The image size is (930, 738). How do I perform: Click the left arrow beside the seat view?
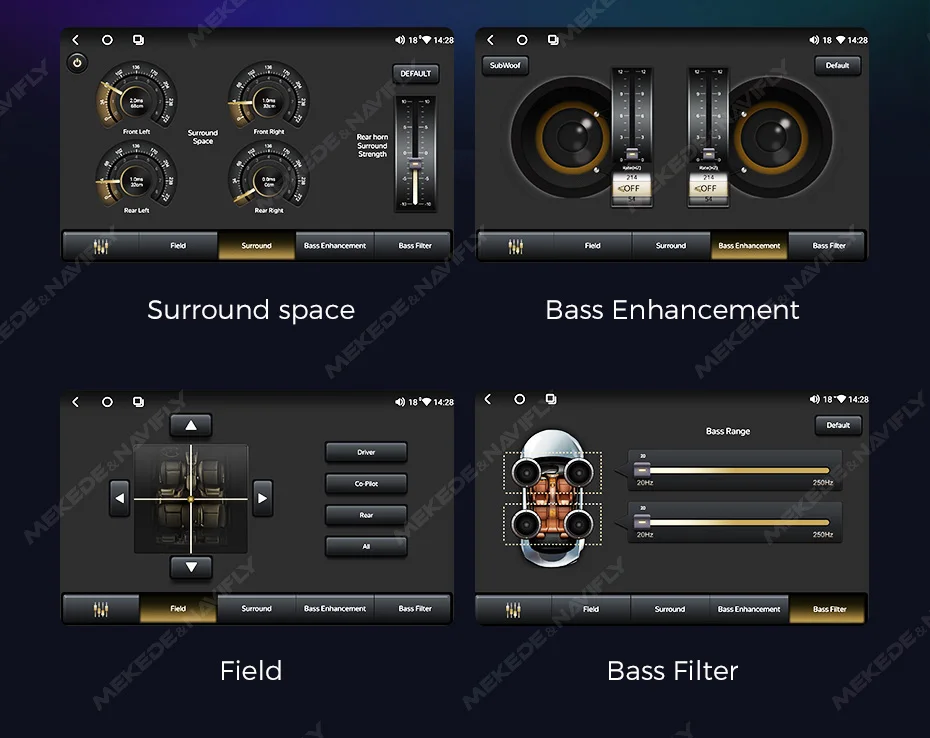click(x=120, y=497)
